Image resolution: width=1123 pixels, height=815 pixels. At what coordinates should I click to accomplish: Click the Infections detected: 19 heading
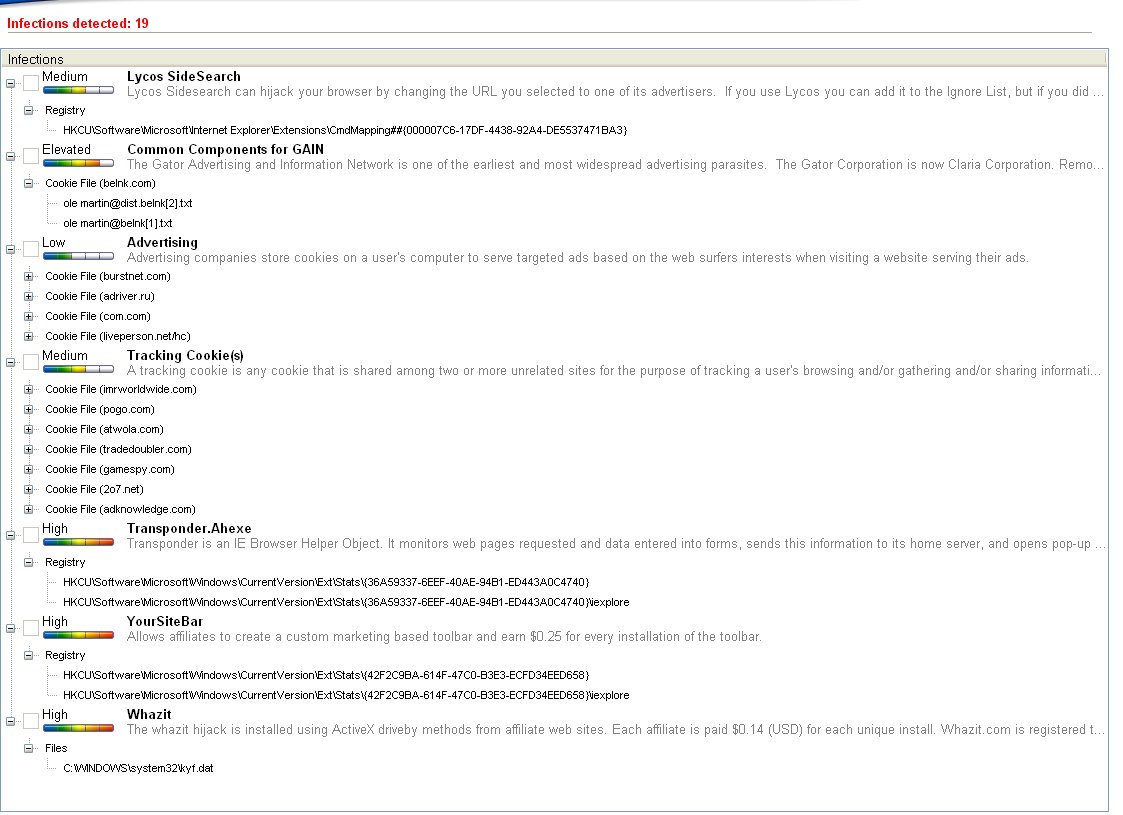click(x=77, y=24)
